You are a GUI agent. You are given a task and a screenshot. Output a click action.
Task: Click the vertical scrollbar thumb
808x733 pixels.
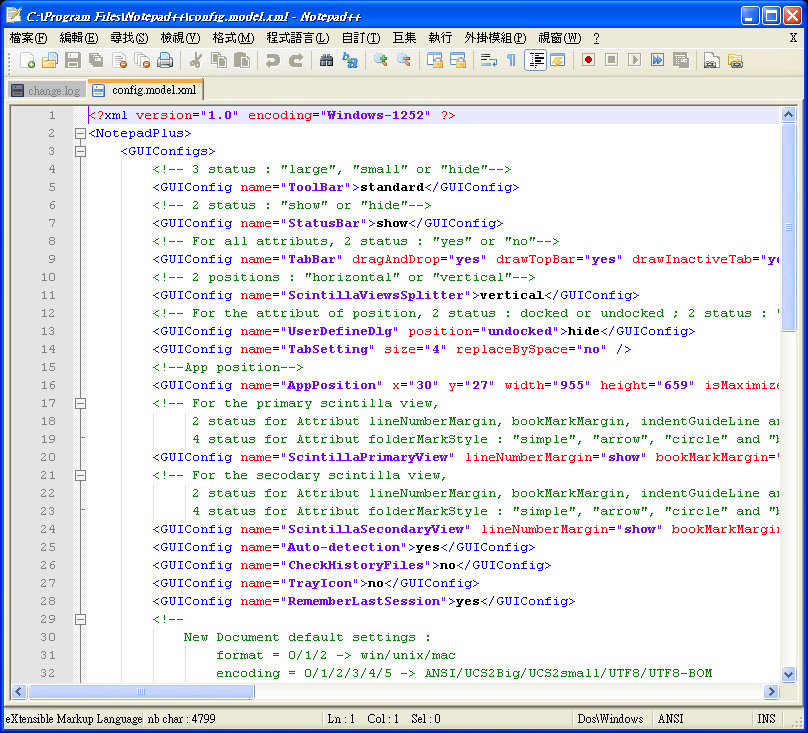click(788, 227)
